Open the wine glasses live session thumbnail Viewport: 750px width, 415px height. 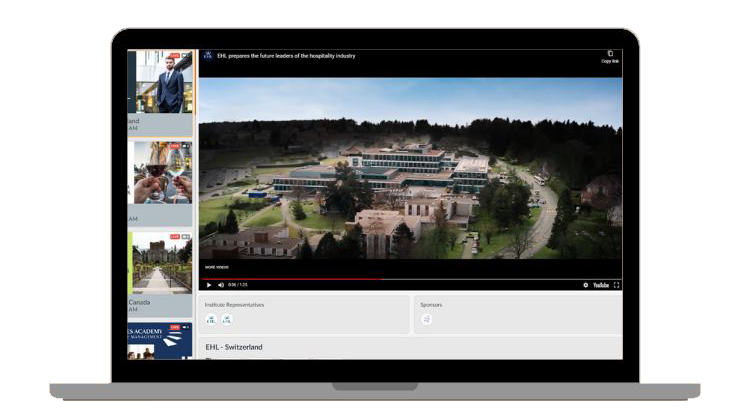pos(160,173)
